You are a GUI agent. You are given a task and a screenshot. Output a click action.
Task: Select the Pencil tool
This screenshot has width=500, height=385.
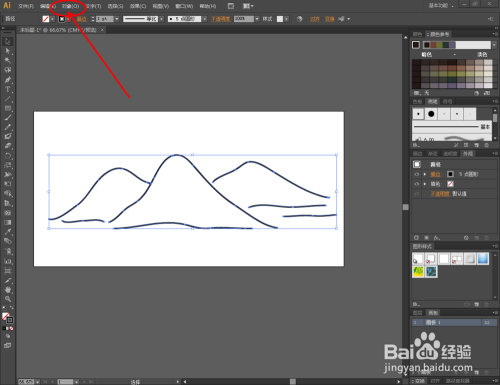point(8,127)
